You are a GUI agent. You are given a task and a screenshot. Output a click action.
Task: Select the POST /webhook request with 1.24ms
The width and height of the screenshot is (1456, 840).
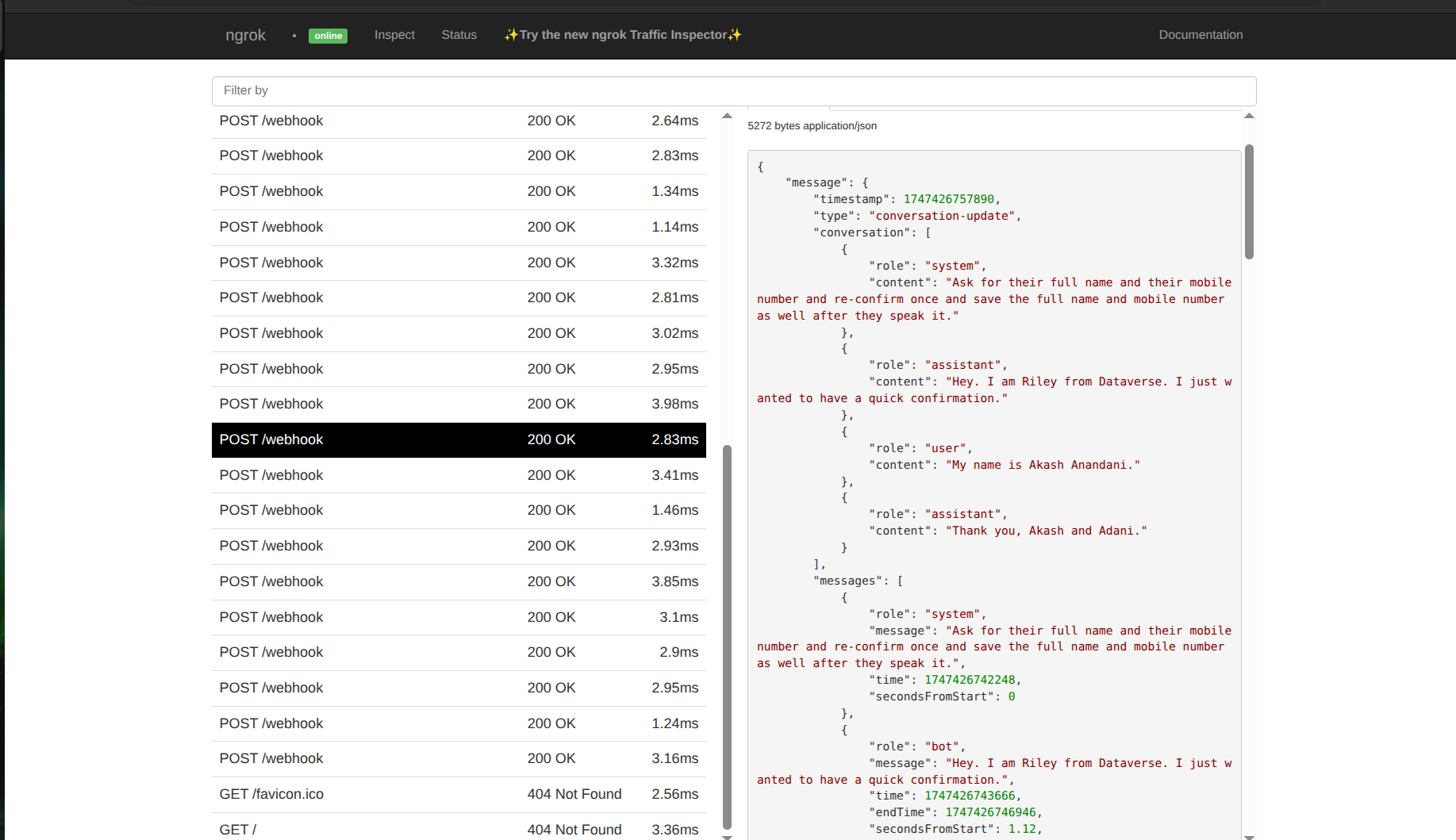tap(459, 723)
